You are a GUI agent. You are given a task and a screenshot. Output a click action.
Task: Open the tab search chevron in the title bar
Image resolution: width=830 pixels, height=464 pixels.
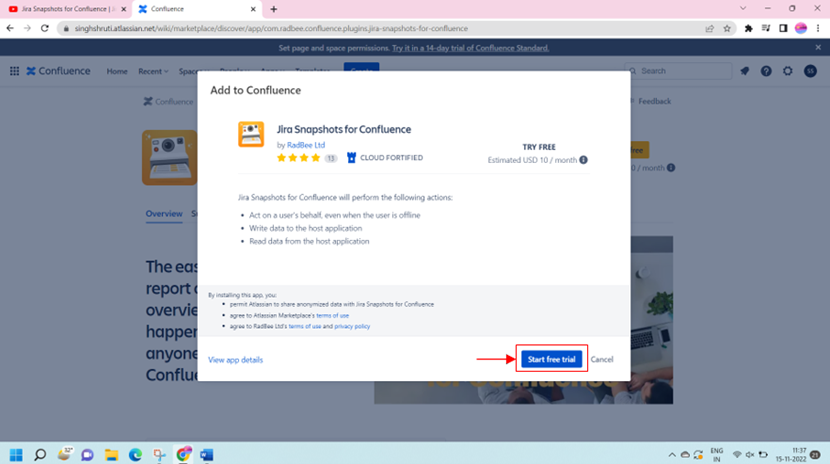coord(743,8)
